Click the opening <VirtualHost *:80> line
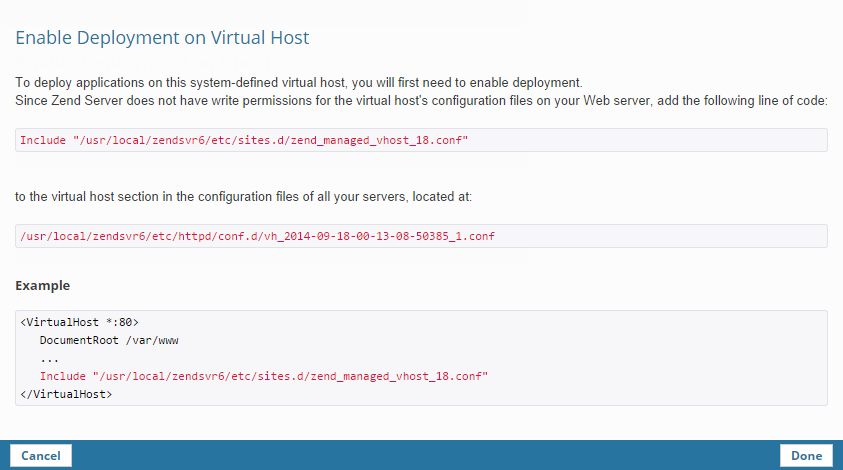843x470 pixels. click(79, 322)
